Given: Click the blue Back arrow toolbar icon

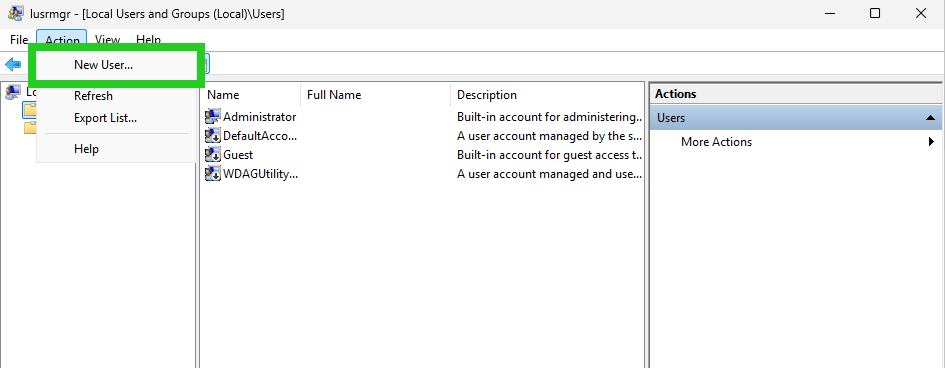Looking at the screenshot, I should (13, 64).
